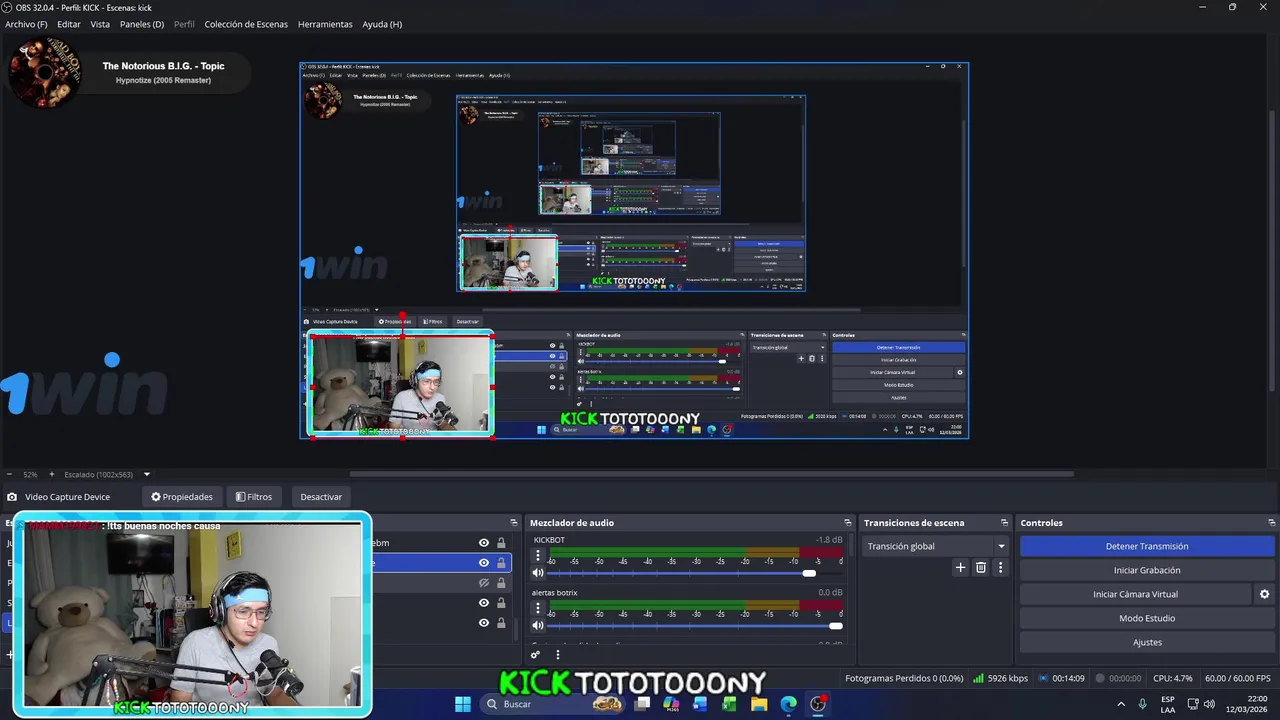The width and height of the screenshot is (1280, 720).
Task: Open Ajustes settings
Action: [1147, 642]
